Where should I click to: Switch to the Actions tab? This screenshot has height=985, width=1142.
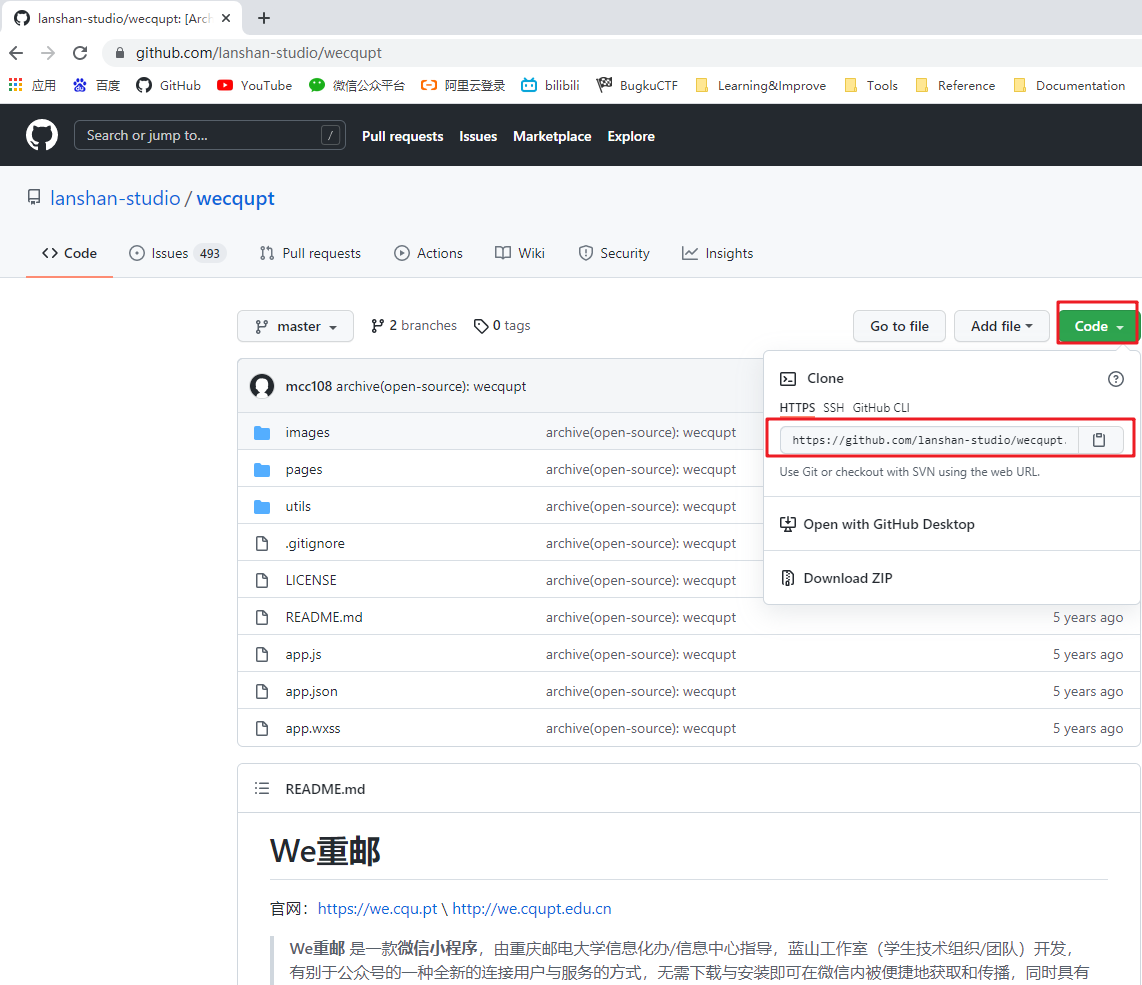point(428,253)
